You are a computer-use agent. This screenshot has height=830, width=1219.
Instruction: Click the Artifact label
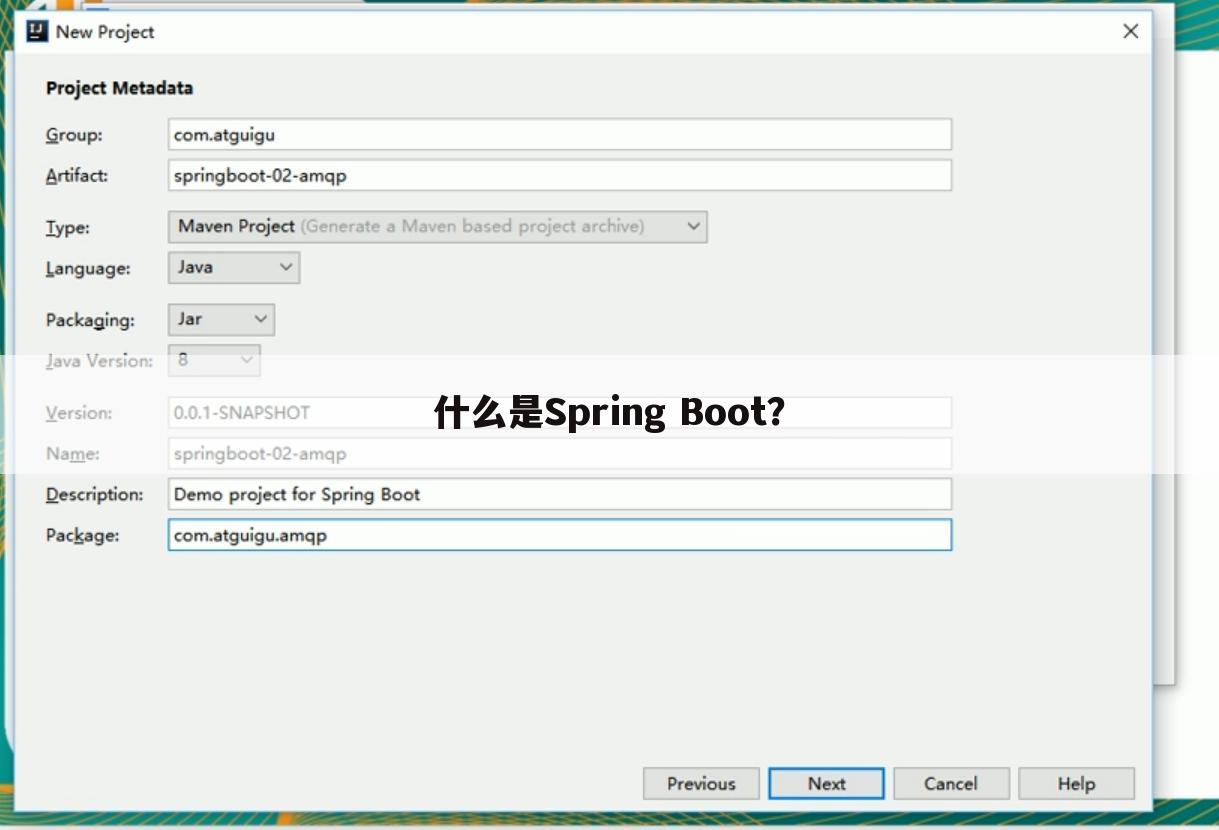click(77, 176)
